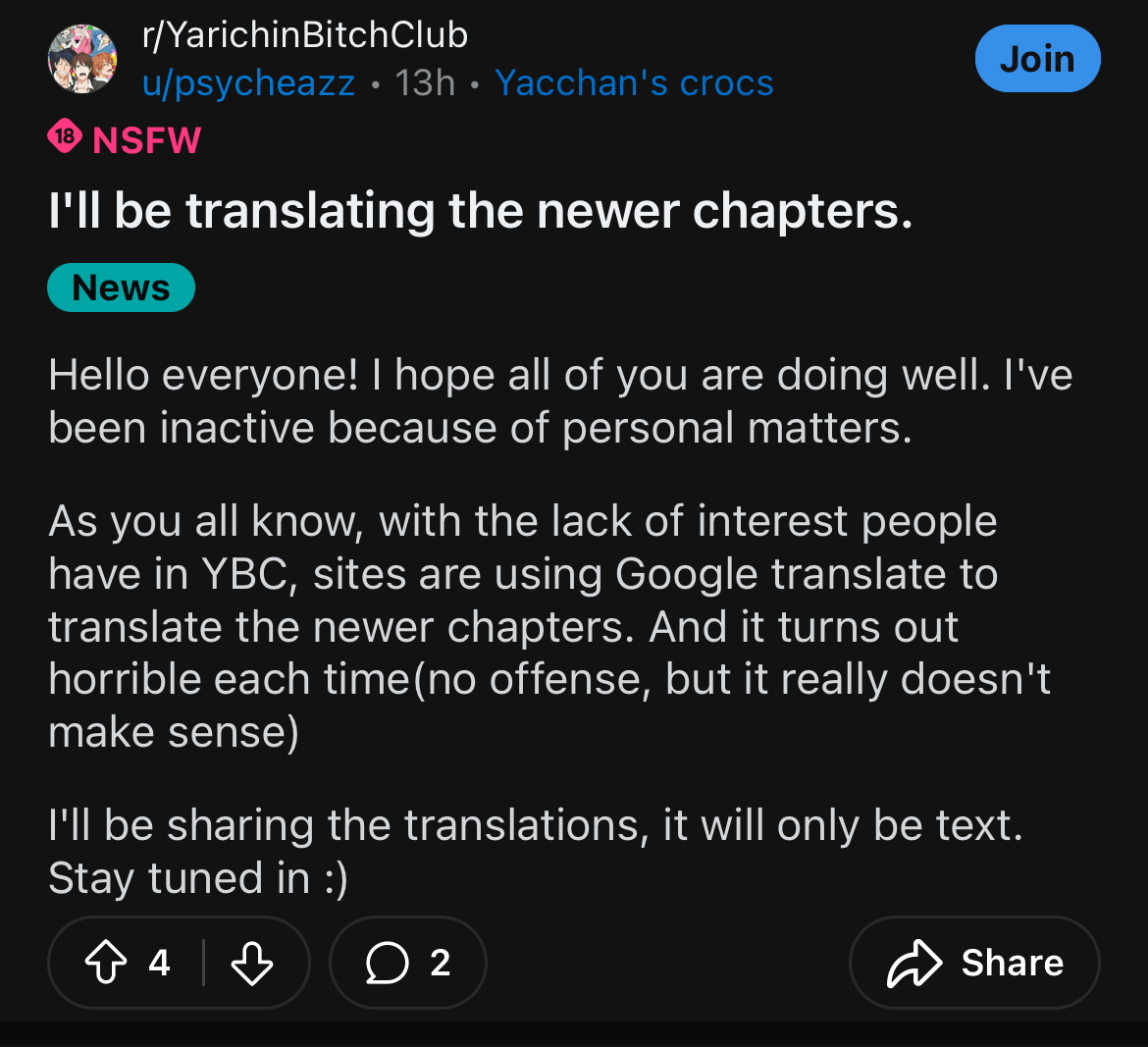Tap the paragraph beginning Hello everyone

(x=559, y=401)
